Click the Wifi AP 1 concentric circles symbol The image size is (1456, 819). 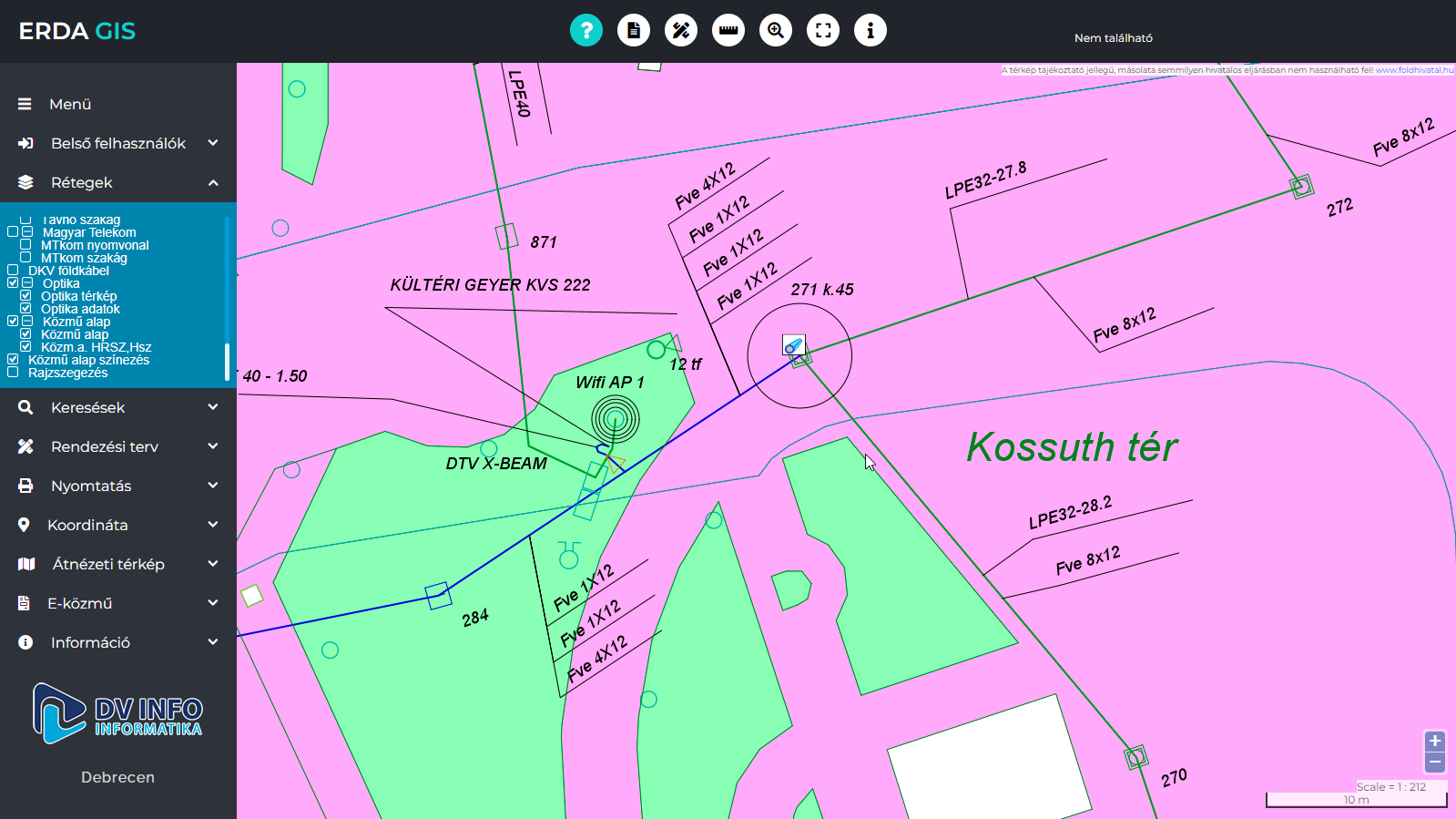pos(616,419)
